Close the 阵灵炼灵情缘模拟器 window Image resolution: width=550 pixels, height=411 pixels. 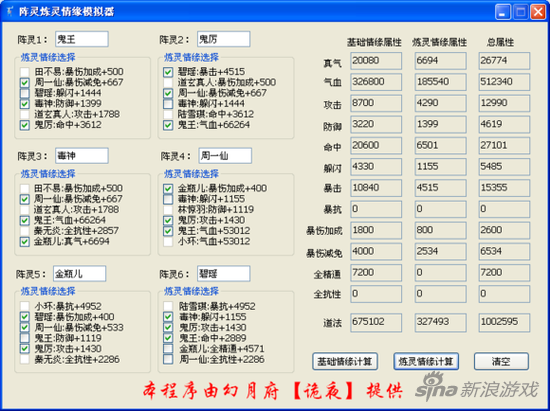coord(538,12)
